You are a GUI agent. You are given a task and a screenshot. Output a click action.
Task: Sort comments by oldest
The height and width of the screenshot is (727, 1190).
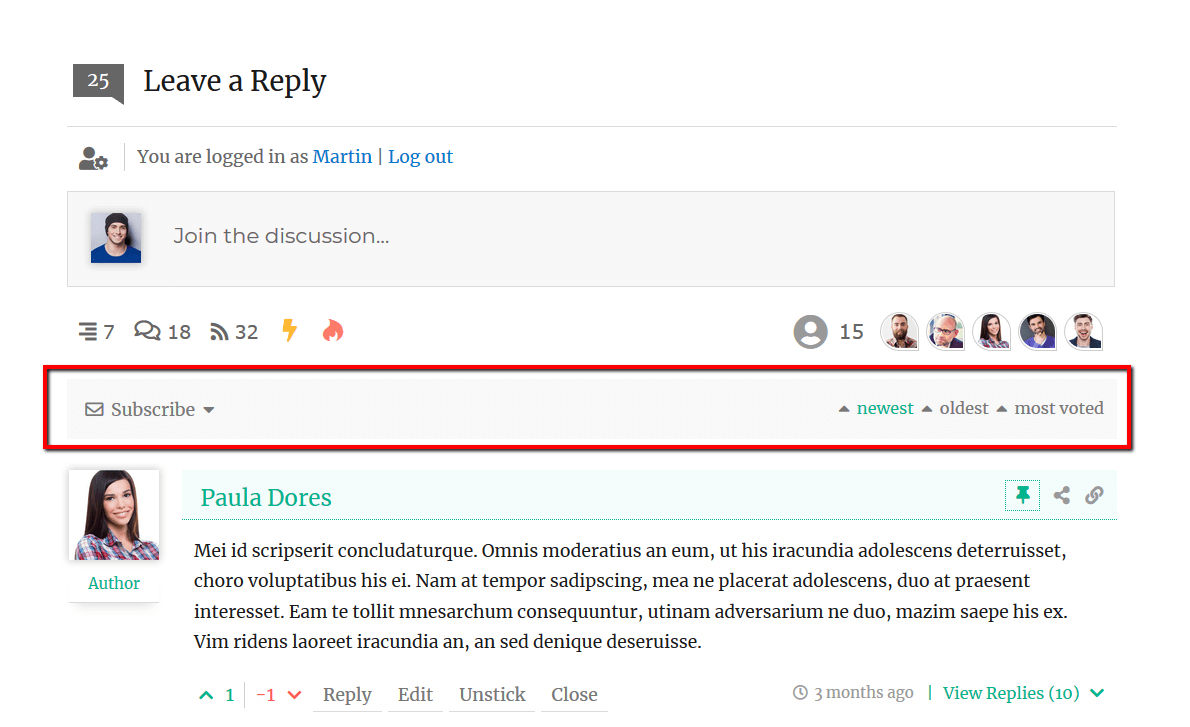click(963, 408)
